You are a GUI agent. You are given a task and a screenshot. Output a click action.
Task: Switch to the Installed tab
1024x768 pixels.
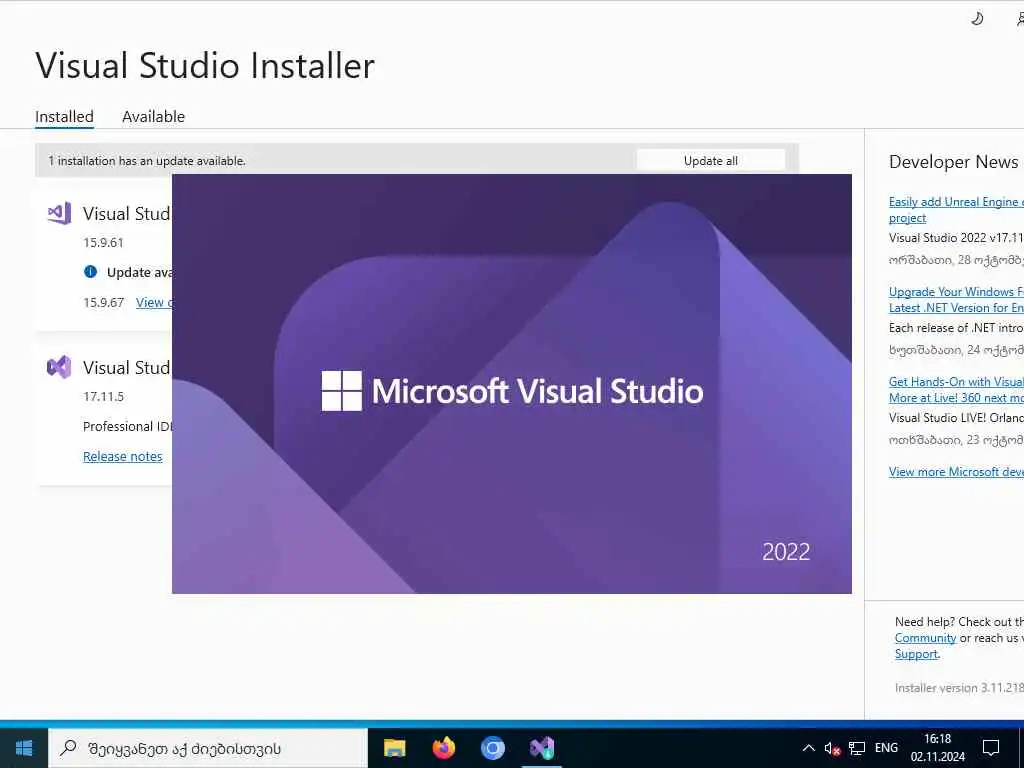[x=64, y=117]
